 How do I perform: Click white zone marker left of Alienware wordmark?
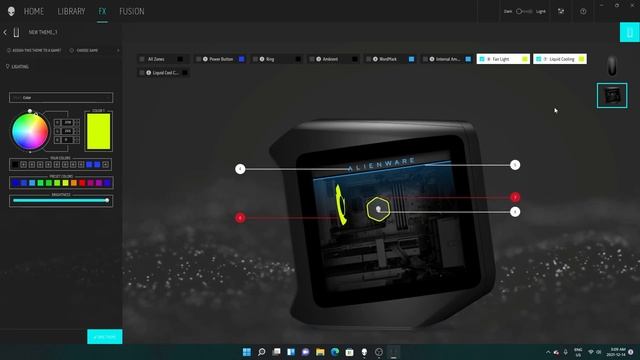coord(240,169)
